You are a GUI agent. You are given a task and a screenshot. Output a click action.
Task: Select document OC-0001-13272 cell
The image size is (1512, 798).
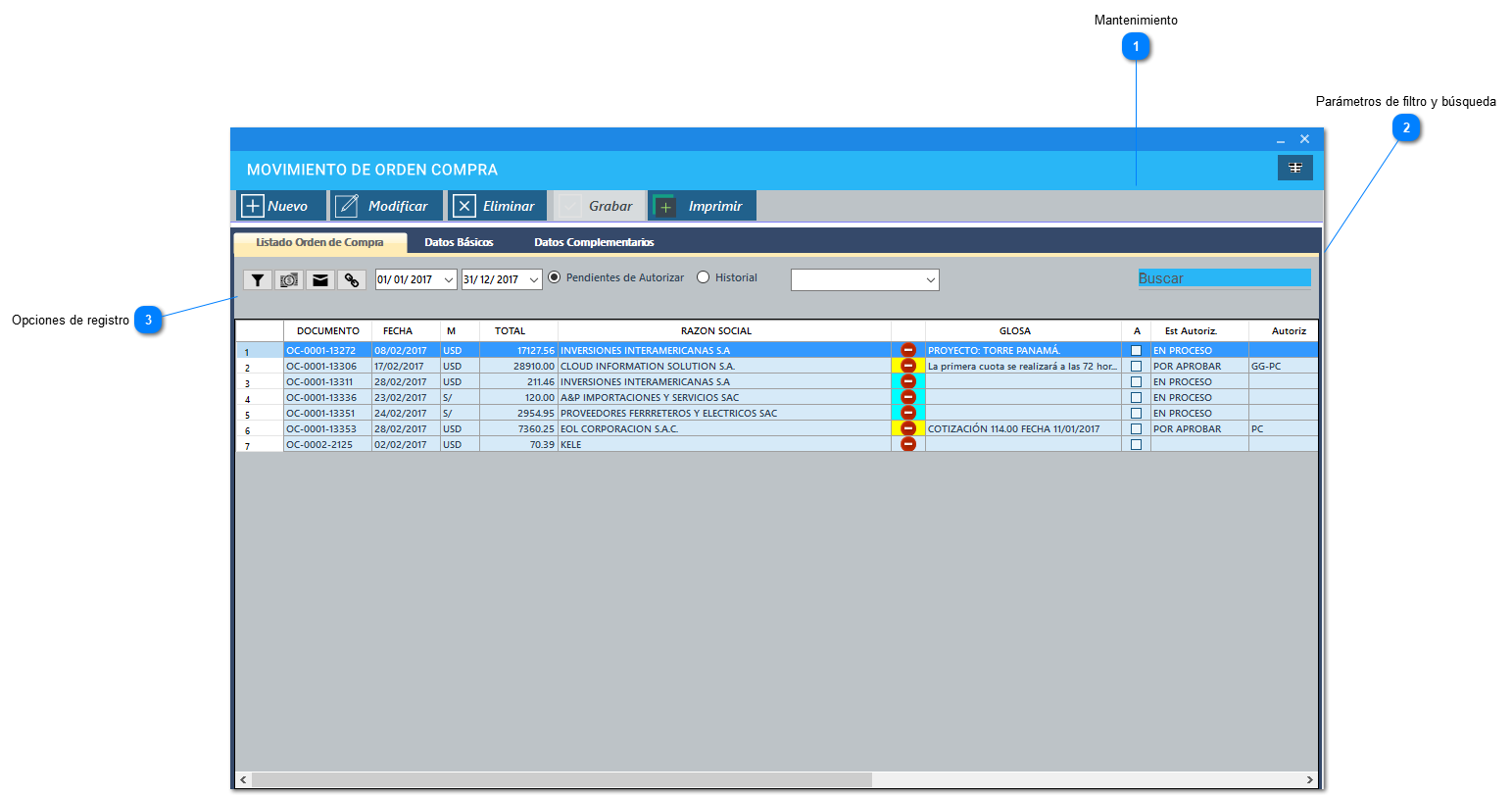328,350
